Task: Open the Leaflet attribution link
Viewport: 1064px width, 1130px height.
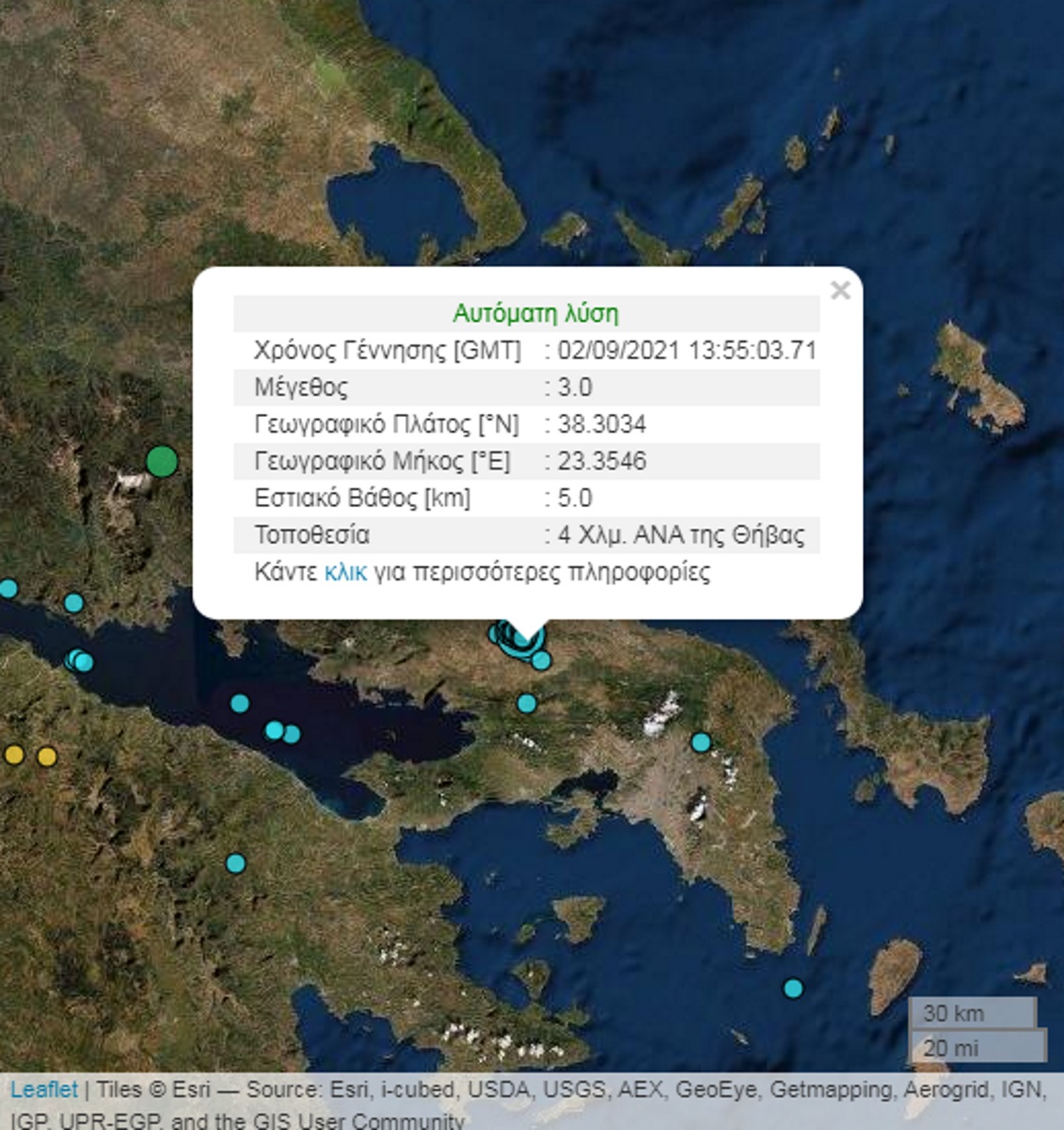Action: click(x=44, y=1090)
